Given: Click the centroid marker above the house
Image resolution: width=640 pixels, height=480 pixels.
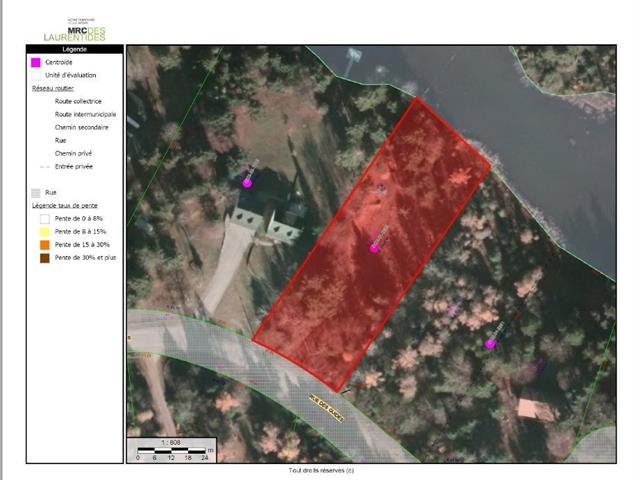Looking at the screenshot, I should [247, 182].
